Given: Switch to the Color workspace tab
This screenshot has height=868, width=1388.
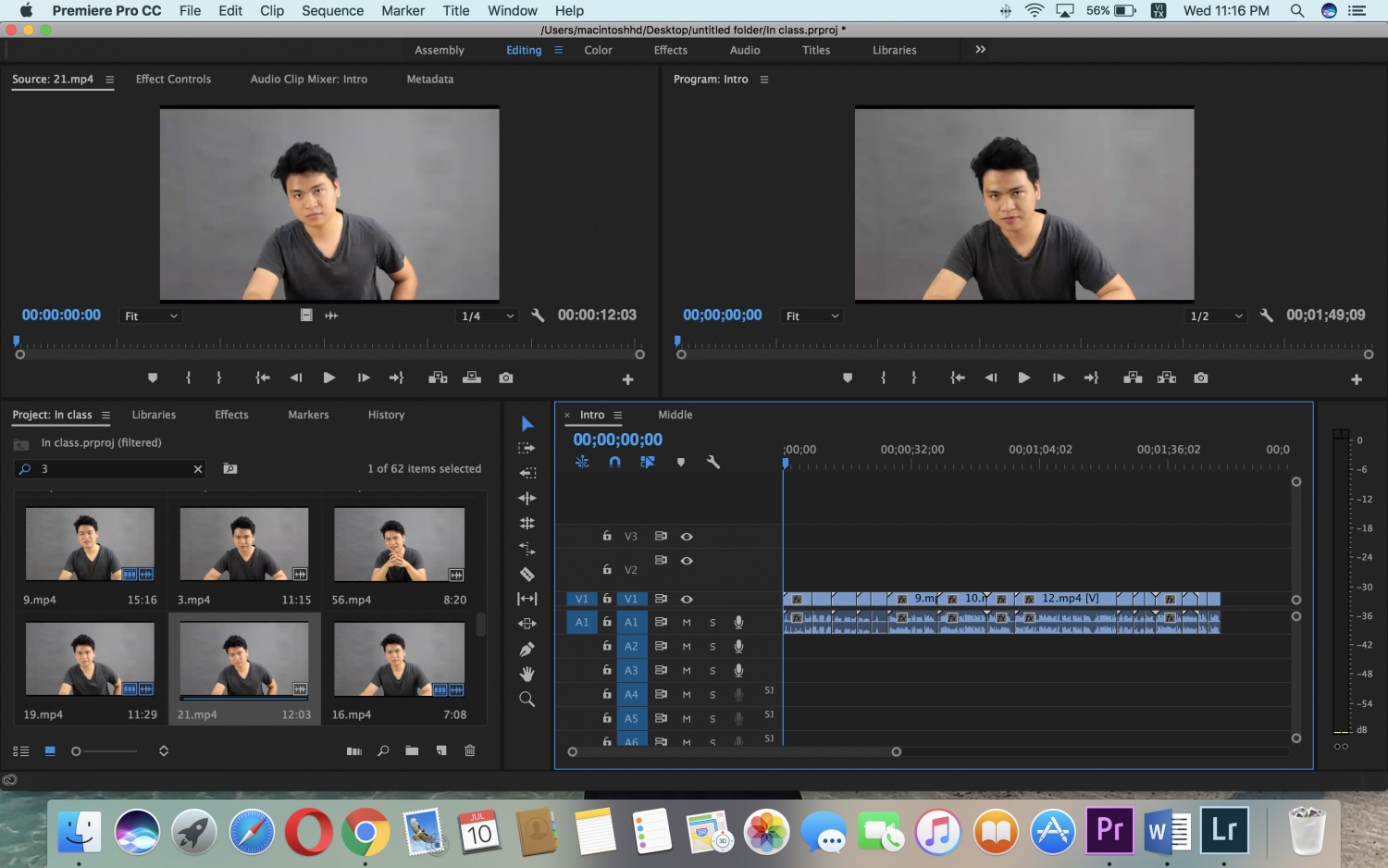Looking at the screenshot, I should pos(598,50).
